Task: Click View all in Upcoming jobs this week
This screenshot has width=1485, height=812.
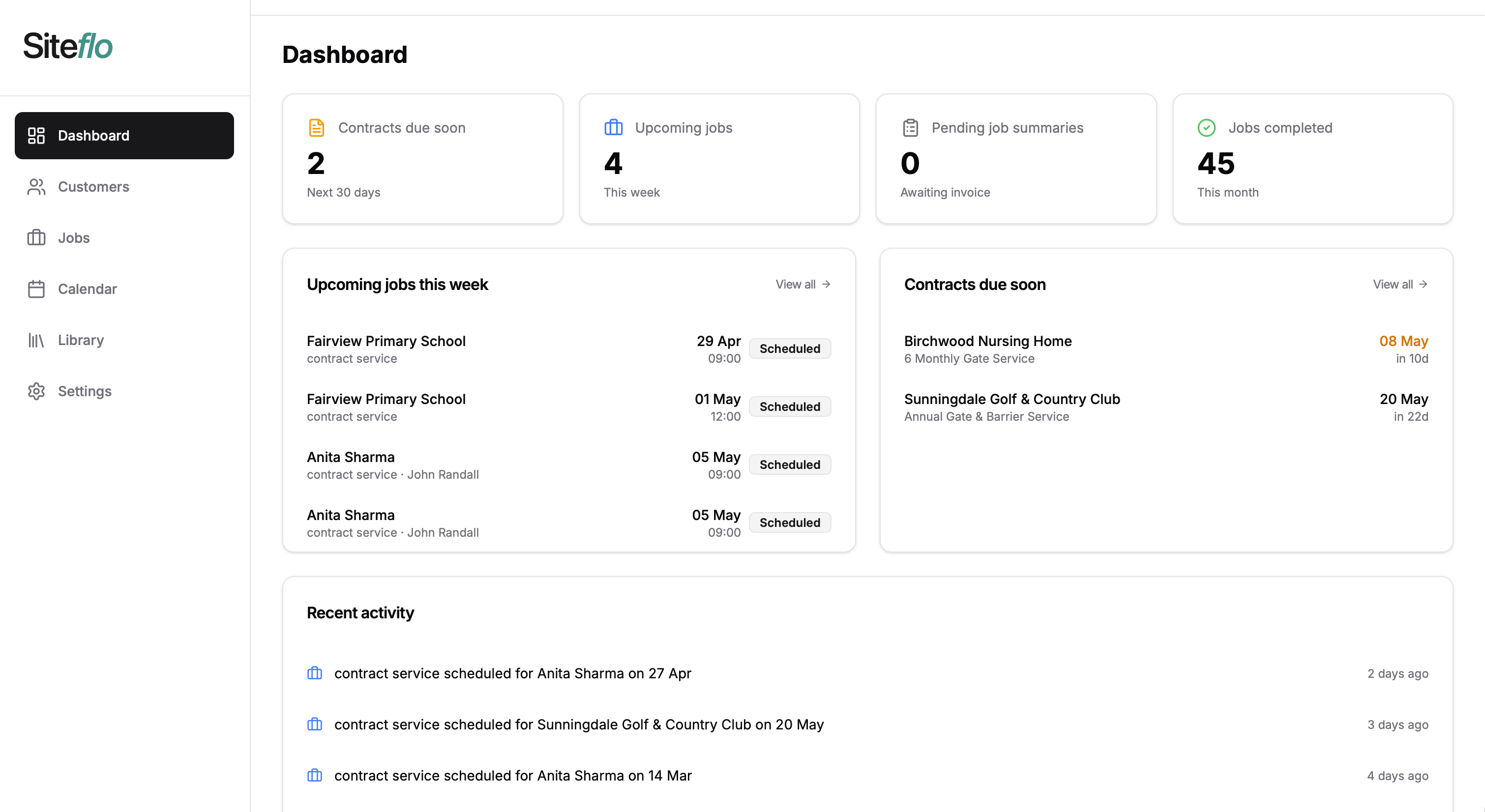Action: [796, 284]
